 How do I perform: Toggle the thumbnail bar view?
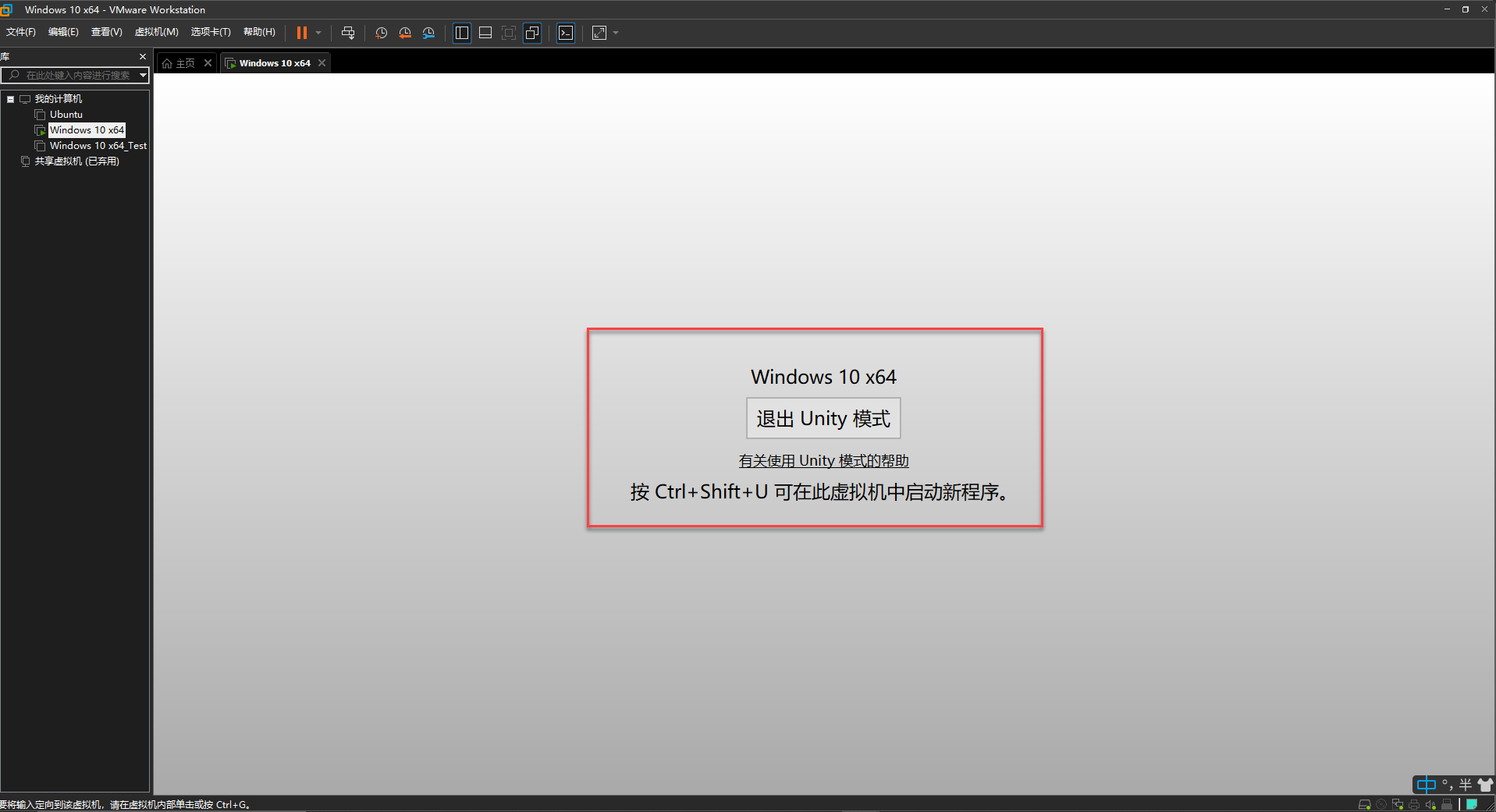click(x=485, y=33)
